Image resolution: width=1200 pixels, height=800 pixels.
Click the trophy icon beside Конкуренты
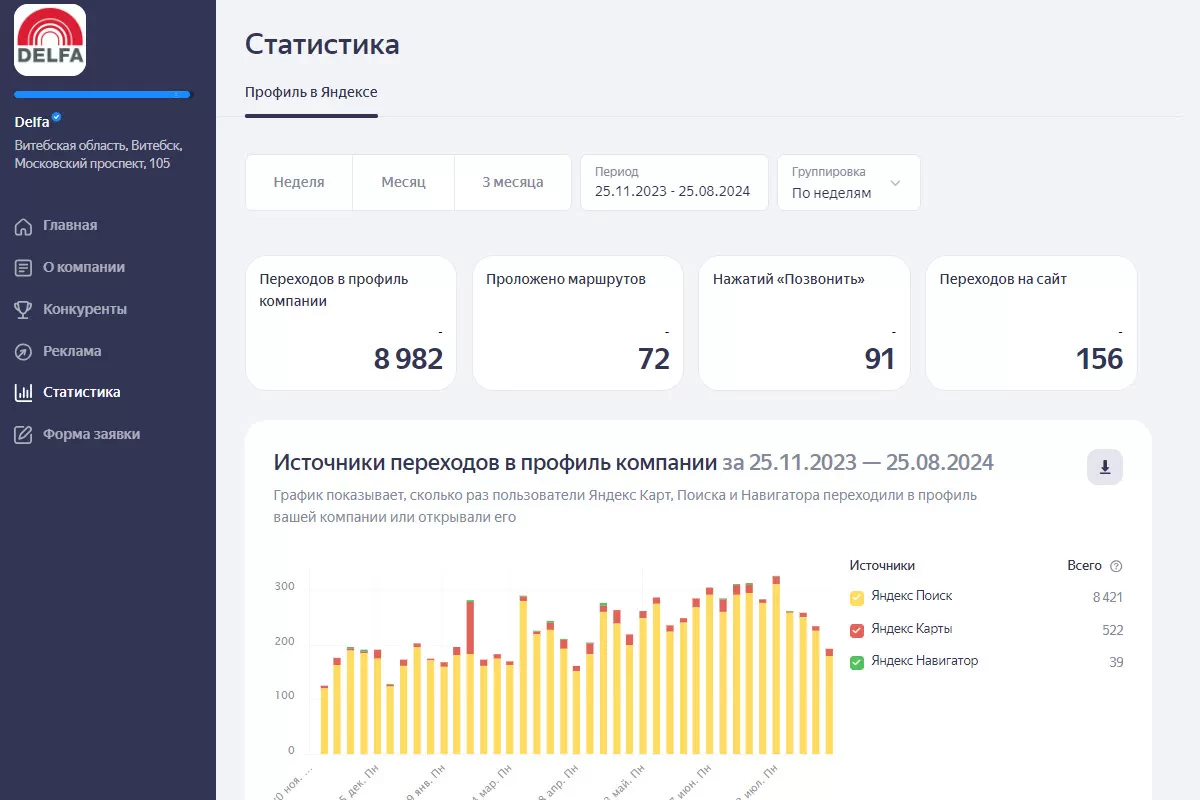23,310
